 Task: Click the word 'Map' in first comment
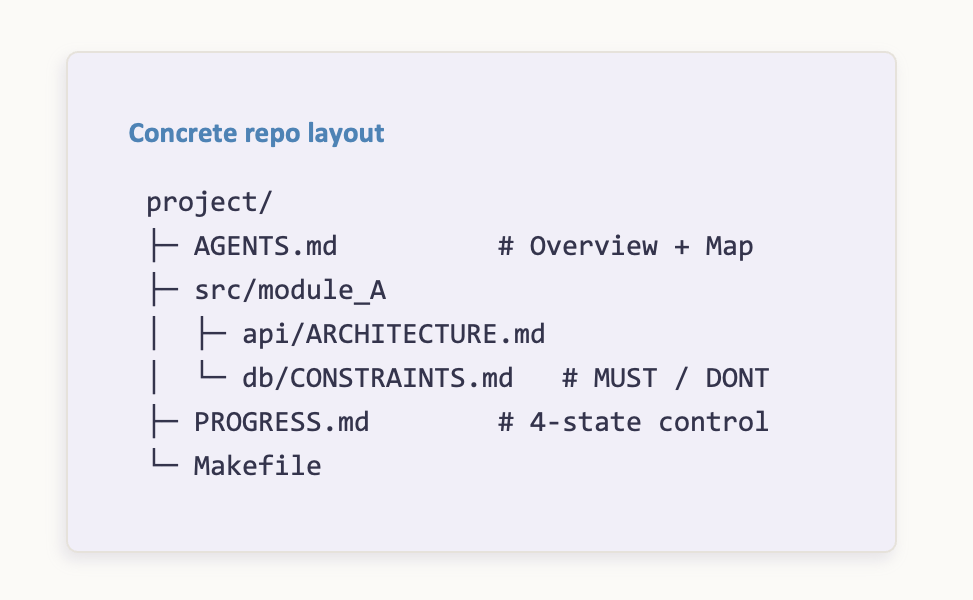[730, 248]
